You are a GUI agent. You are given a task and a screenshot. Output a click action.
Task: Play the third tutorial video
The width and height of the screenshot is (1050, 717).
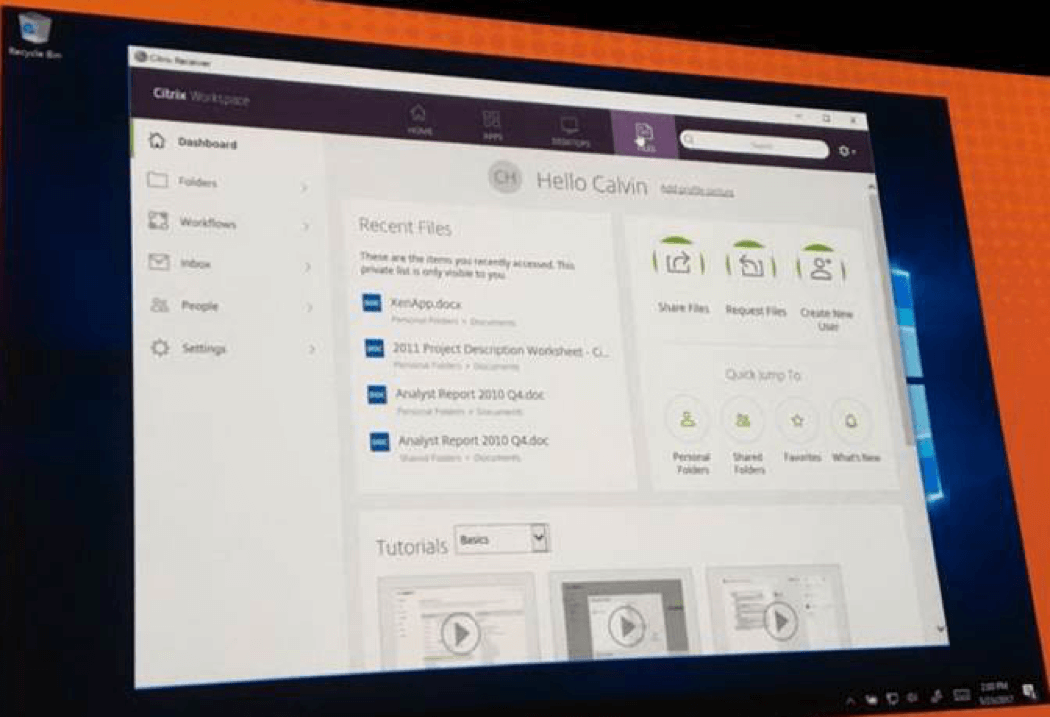pos(779,621)
